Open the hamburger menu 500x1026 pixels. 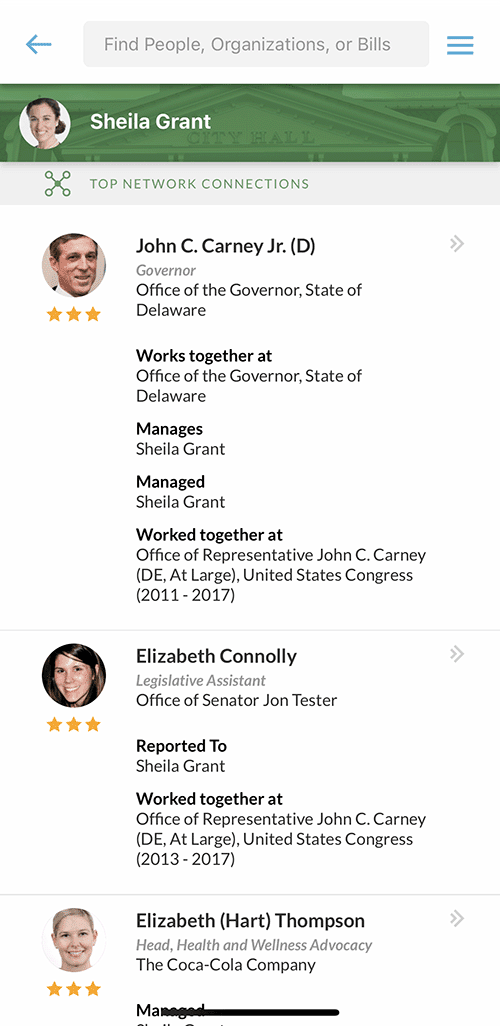click(460, 45)
